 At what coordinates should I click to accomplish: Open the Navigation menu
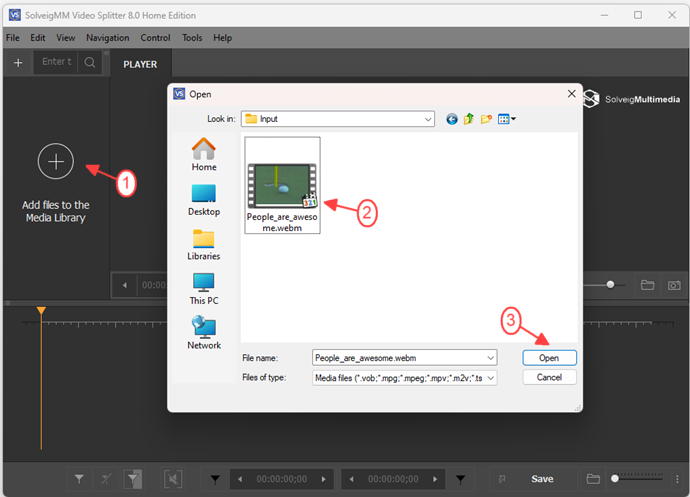point(107,38)
